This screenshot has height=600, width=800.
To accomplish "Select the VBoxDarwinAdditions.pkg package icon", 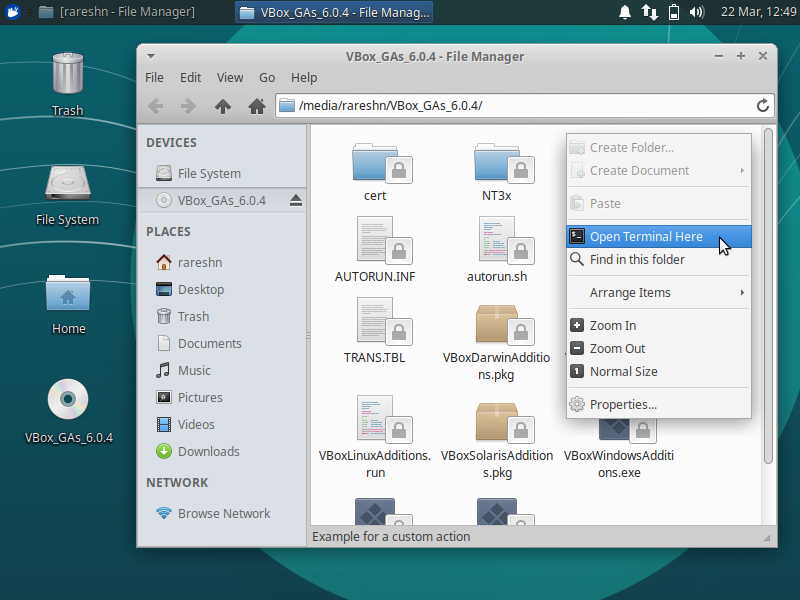I will pos(497,324).
